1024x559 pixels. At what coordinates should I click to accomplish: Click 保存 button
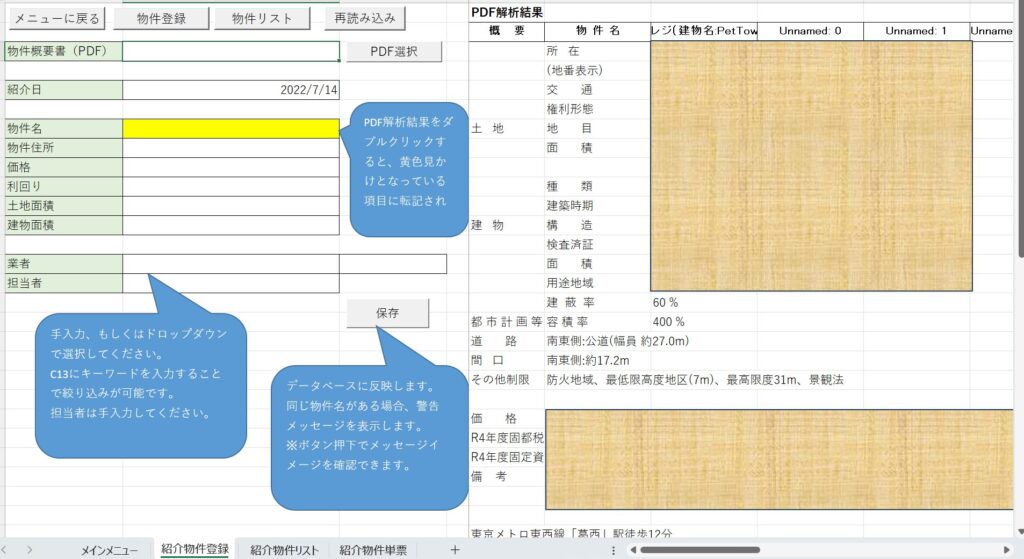pyautogui.click(x=388, y=313)
